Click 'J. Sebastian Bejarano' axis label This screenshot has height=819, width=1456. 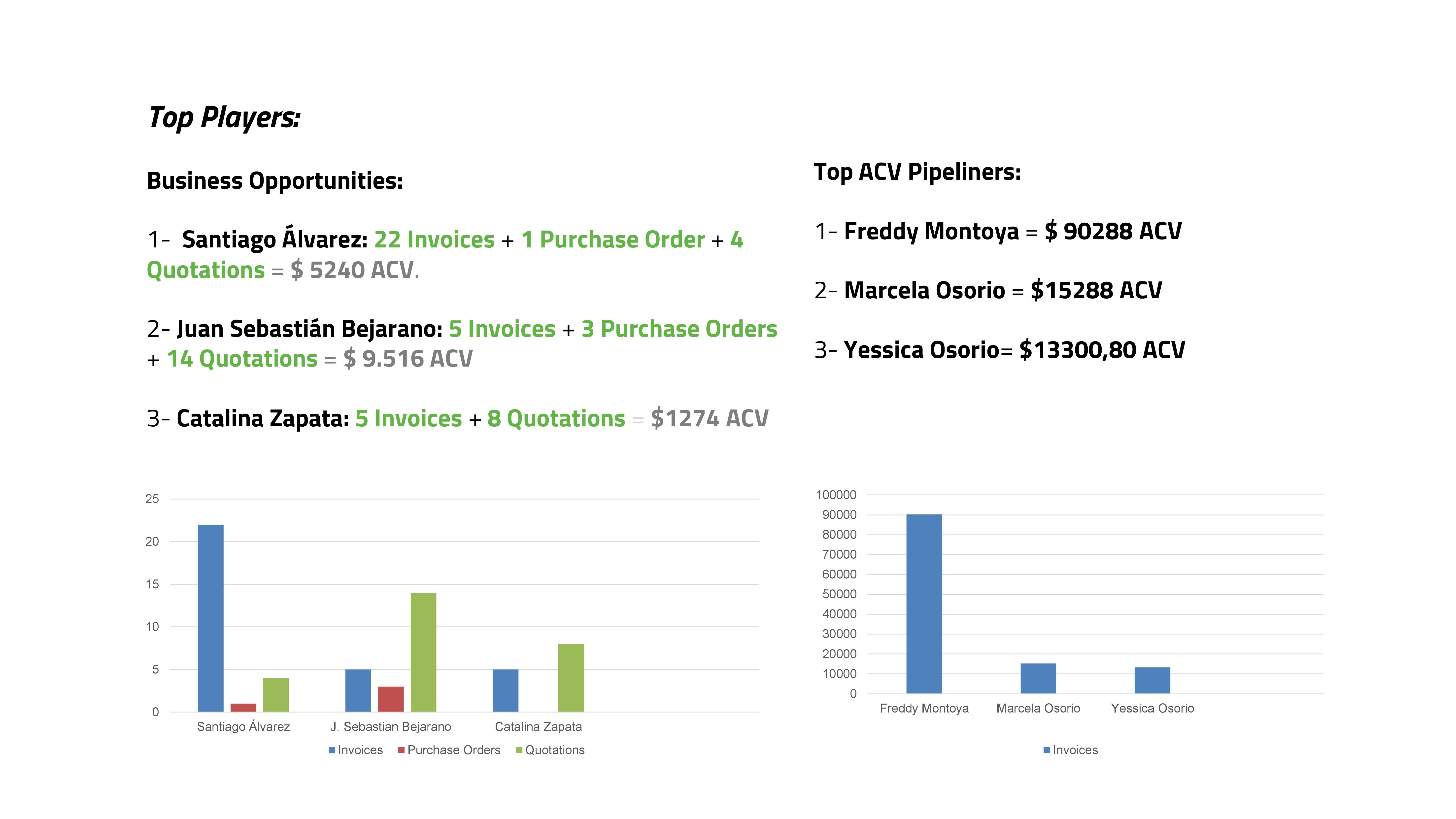(391, 727)
